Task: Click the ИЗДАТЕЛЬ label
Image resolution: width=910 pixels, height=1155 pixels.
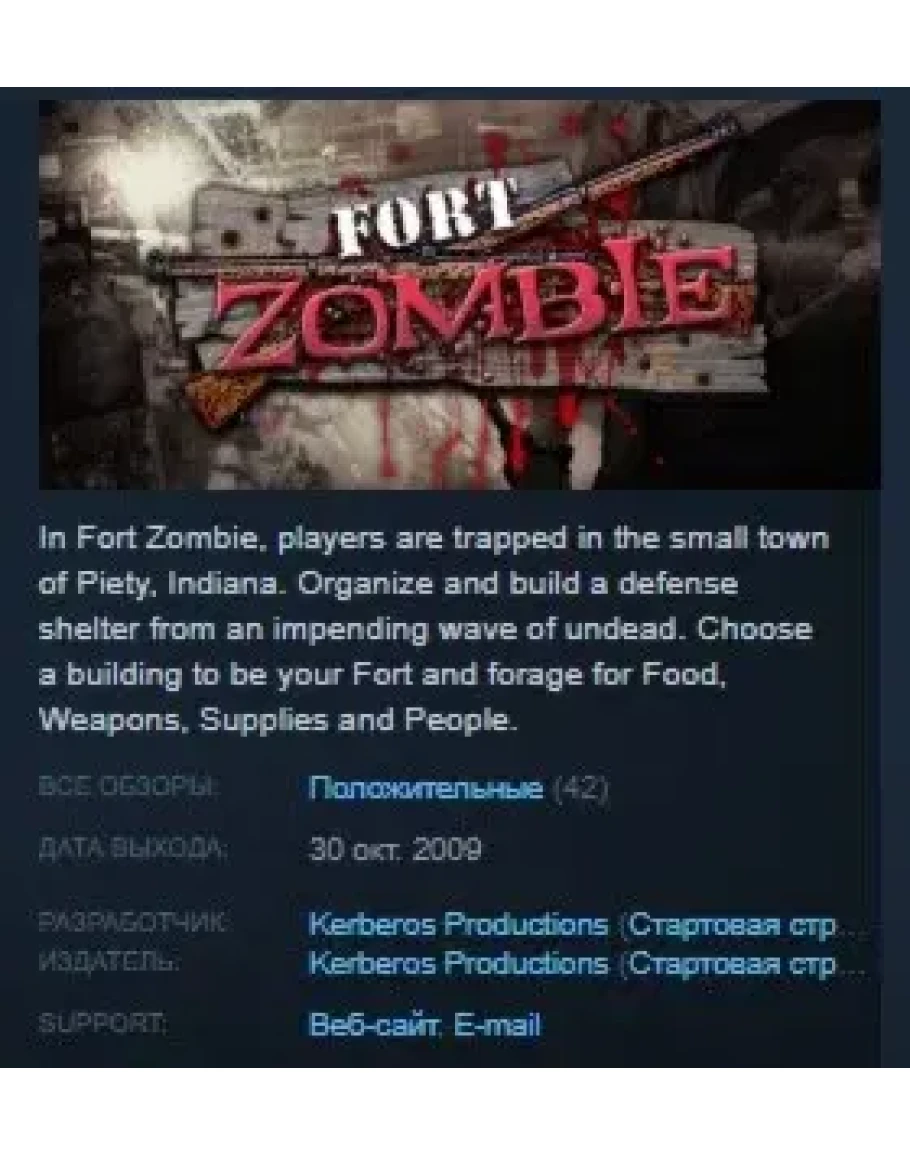Action: 108,961
